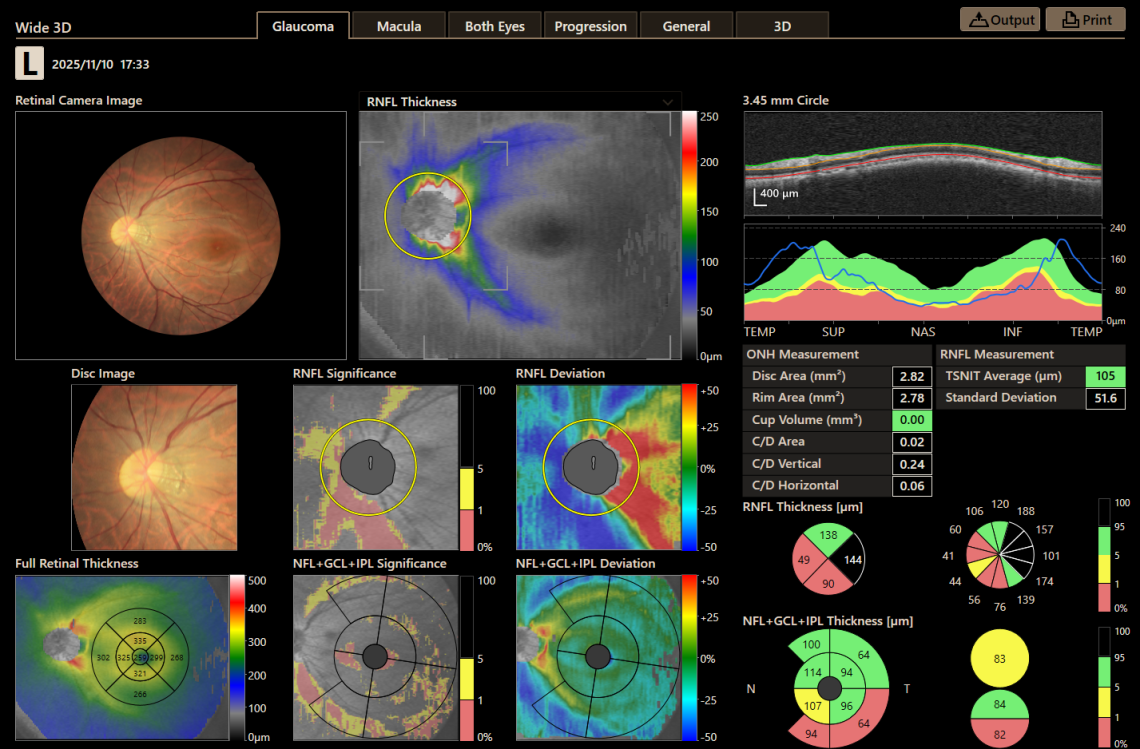Select the left-eye L indicator

pos(29,63)
